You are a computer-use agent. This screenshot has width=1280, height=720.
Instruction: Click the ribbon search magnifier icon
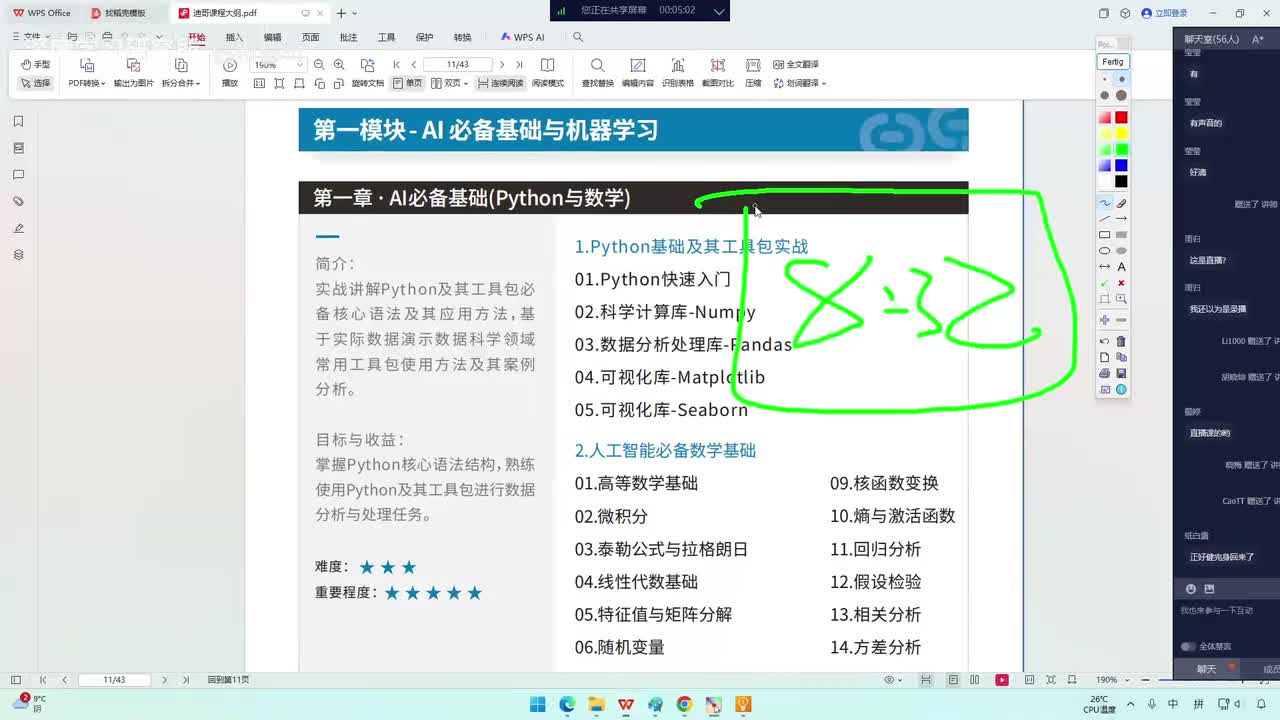[x=577, y=37]
